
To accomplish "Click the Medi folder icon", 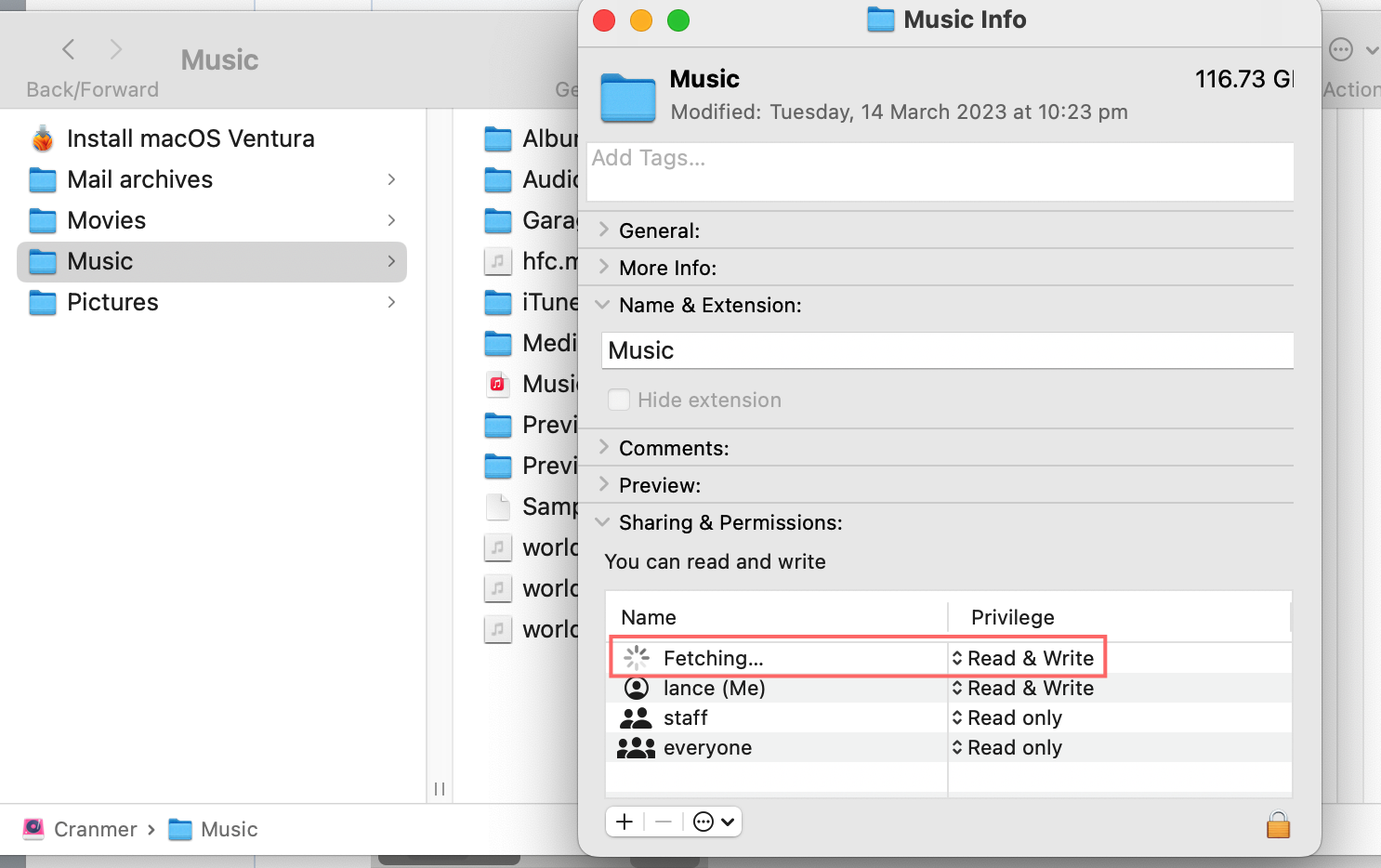I will click(498, 343).
